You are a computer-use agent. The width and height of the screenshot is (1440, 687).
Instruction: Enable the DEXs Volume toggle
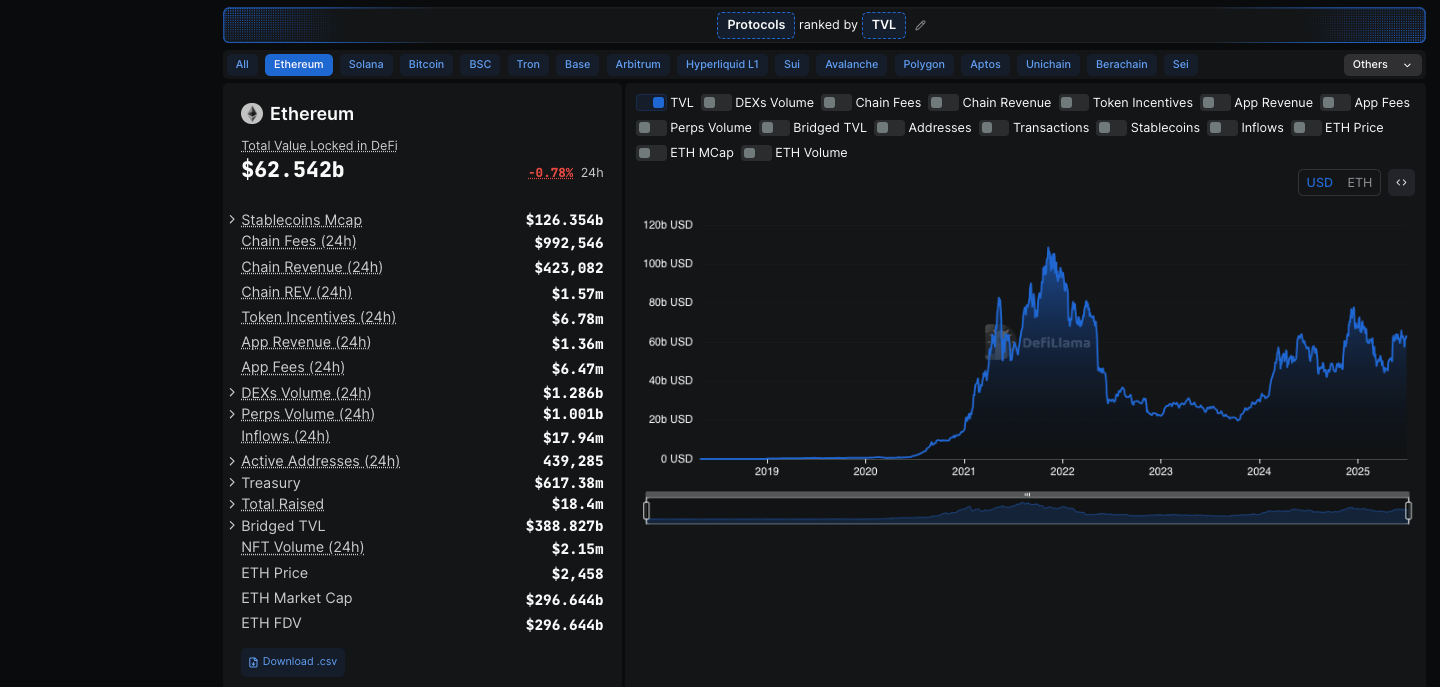[716, 103]
